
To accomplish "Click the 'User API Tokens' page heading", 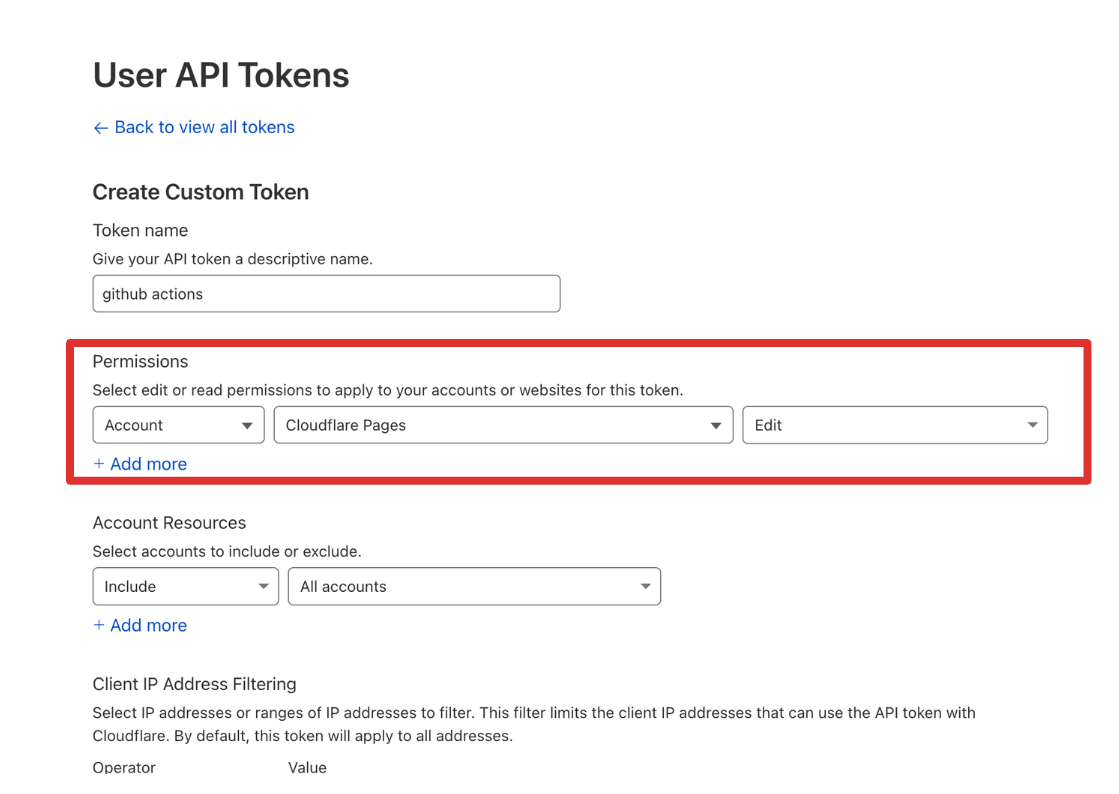I will pos(221,75).
